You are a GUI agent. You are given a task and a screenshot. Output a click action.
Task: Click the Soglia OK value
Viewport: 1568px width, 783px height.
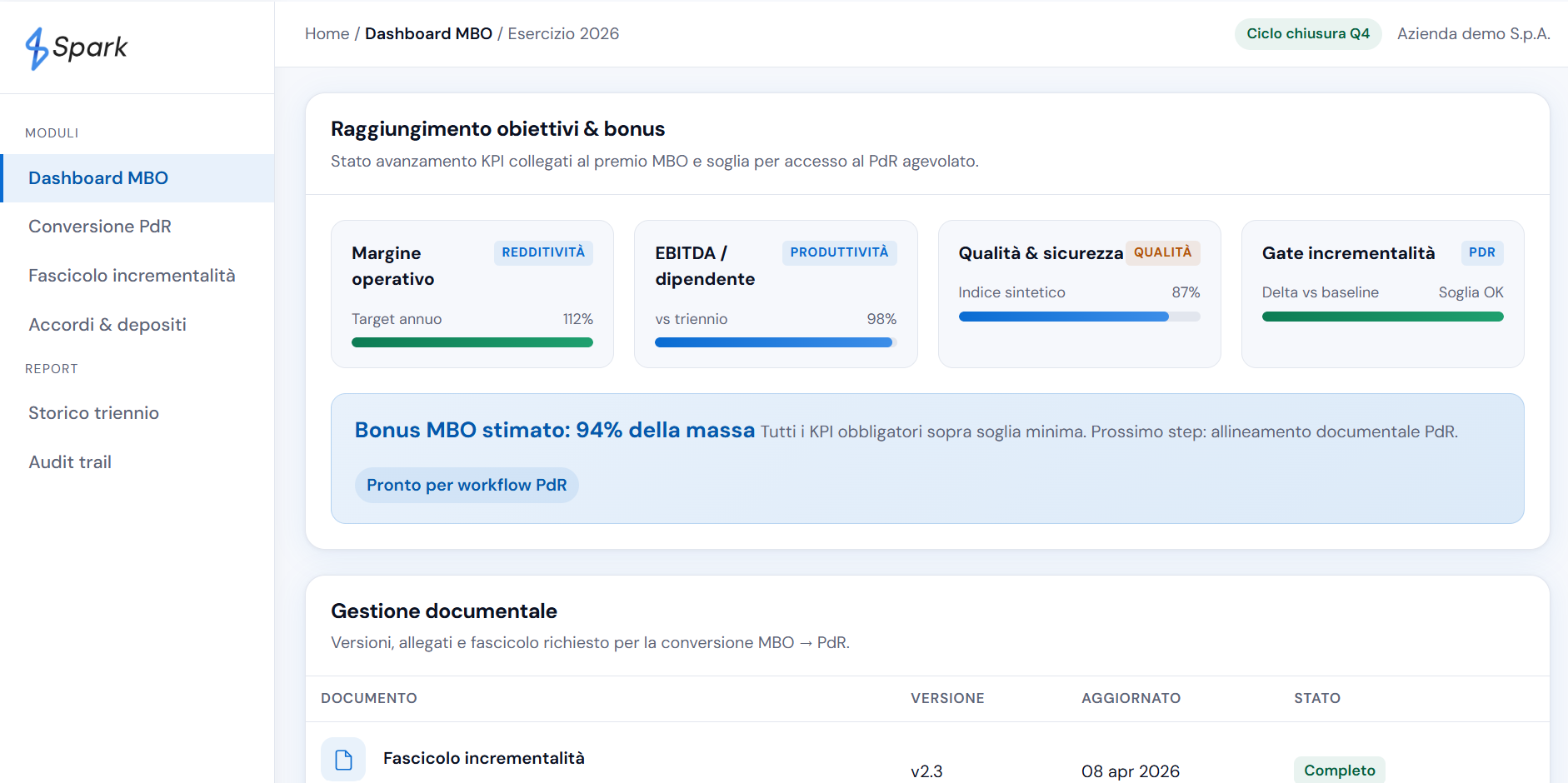(1471, 292)
